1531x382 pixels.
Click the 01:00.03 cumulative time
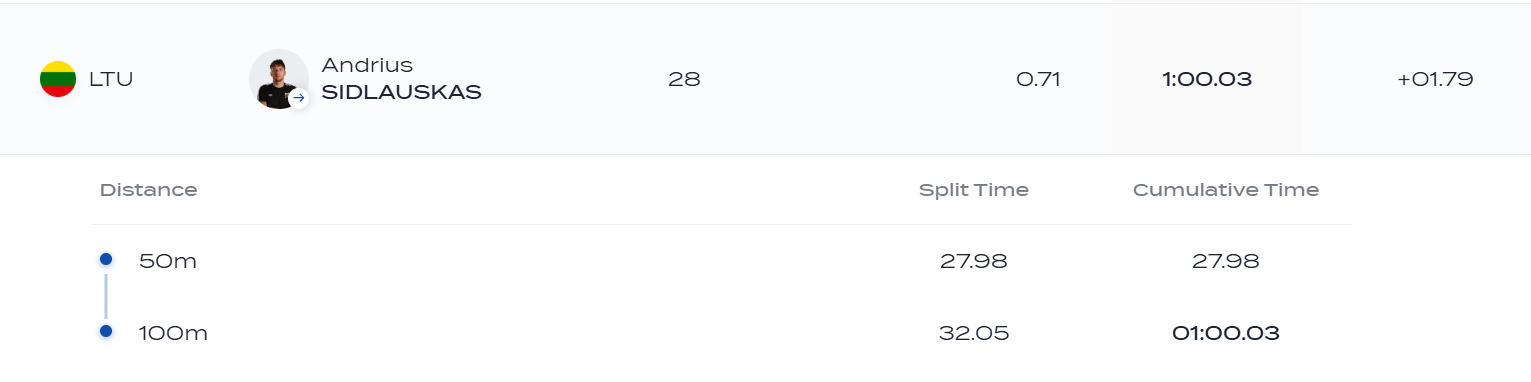pyautogui.click(x=1226, y=334)
